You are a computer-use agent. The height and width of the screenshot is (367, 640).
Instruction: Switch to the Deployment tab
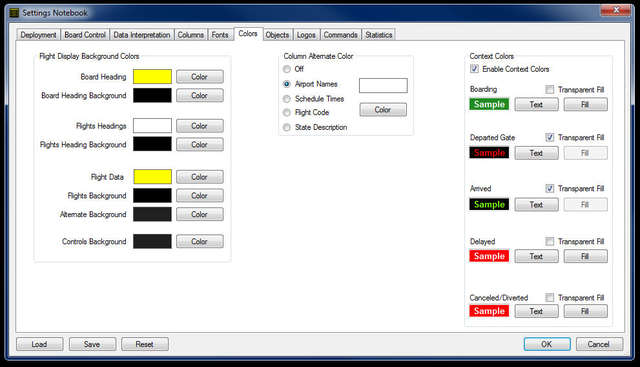click(x=38, y=35)
